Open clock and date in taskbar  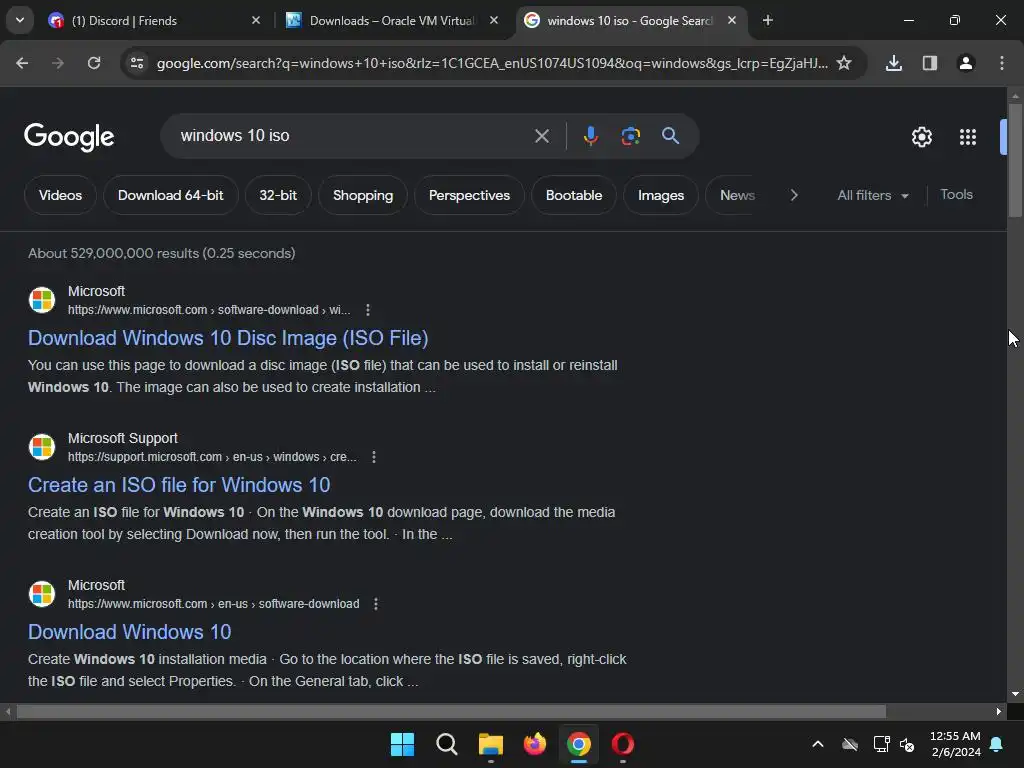click(x=955, y=744)
